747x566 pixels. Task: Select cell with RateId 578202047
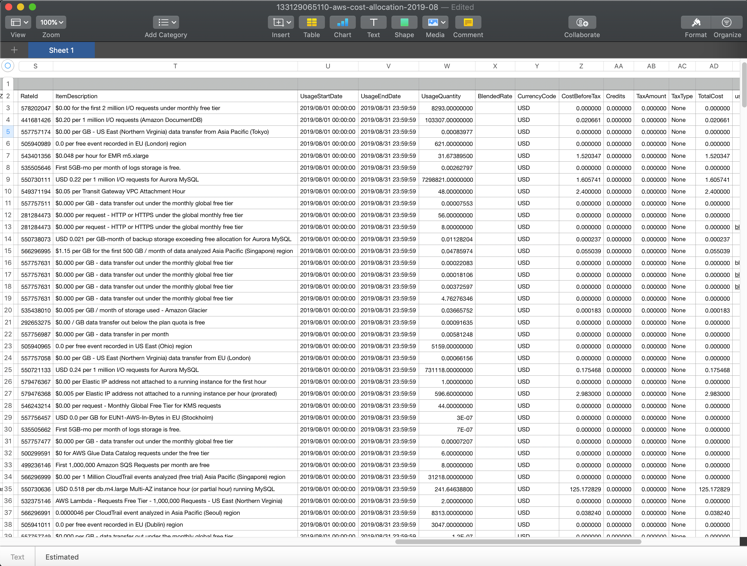click(x=36, y=108)
